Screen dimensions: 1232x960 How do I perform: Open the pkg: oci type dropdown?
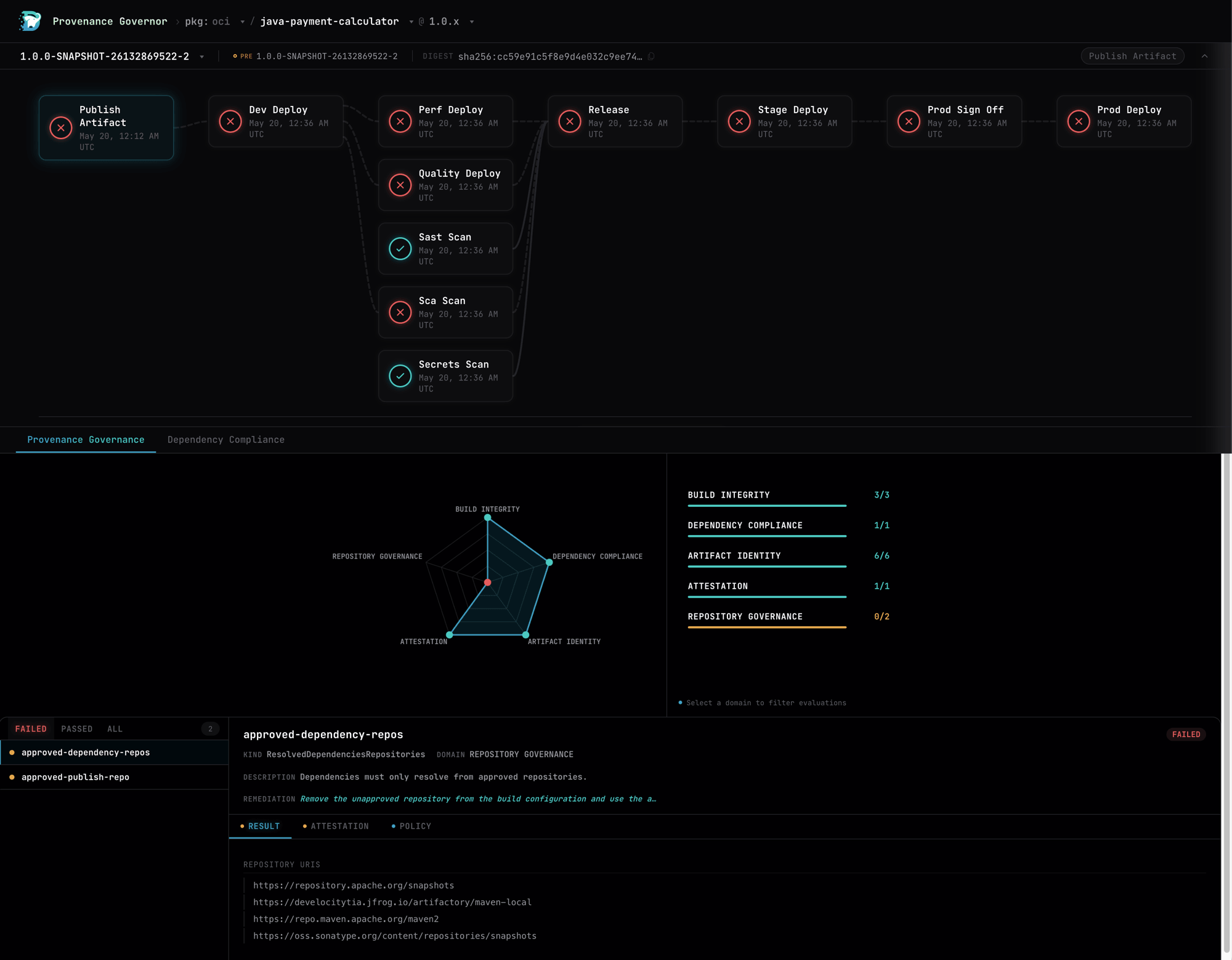(243, 22)
